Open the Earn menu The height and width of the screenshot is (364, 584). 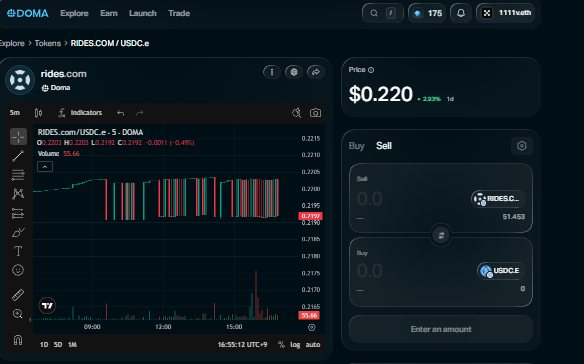[109, 13]
